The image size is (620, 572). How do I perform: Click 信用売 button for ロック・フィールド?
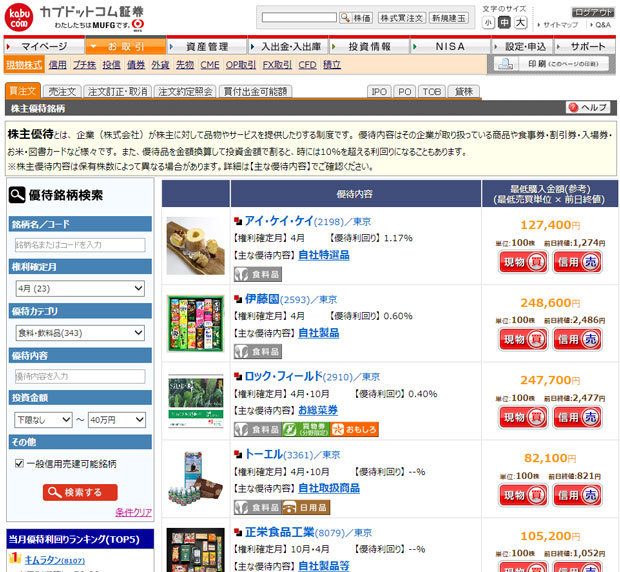tap(578, 417)
